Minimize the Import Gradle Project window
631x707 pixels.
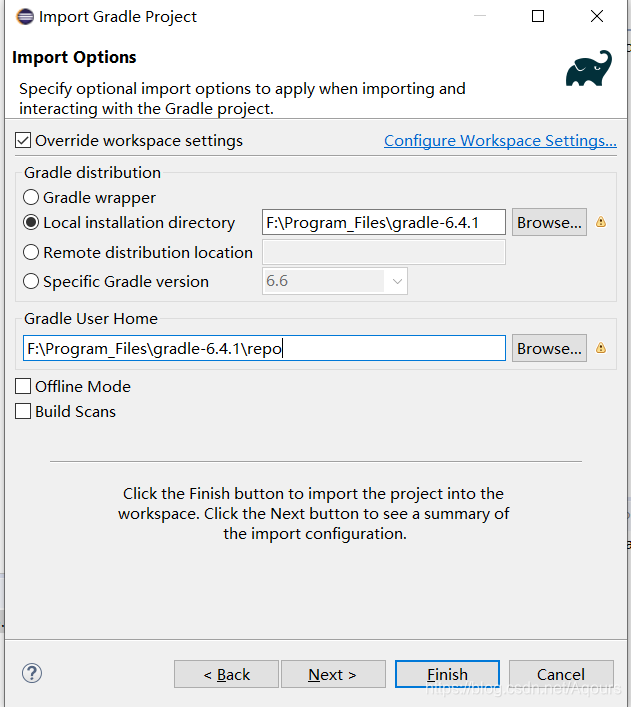[x=480, y=16]
